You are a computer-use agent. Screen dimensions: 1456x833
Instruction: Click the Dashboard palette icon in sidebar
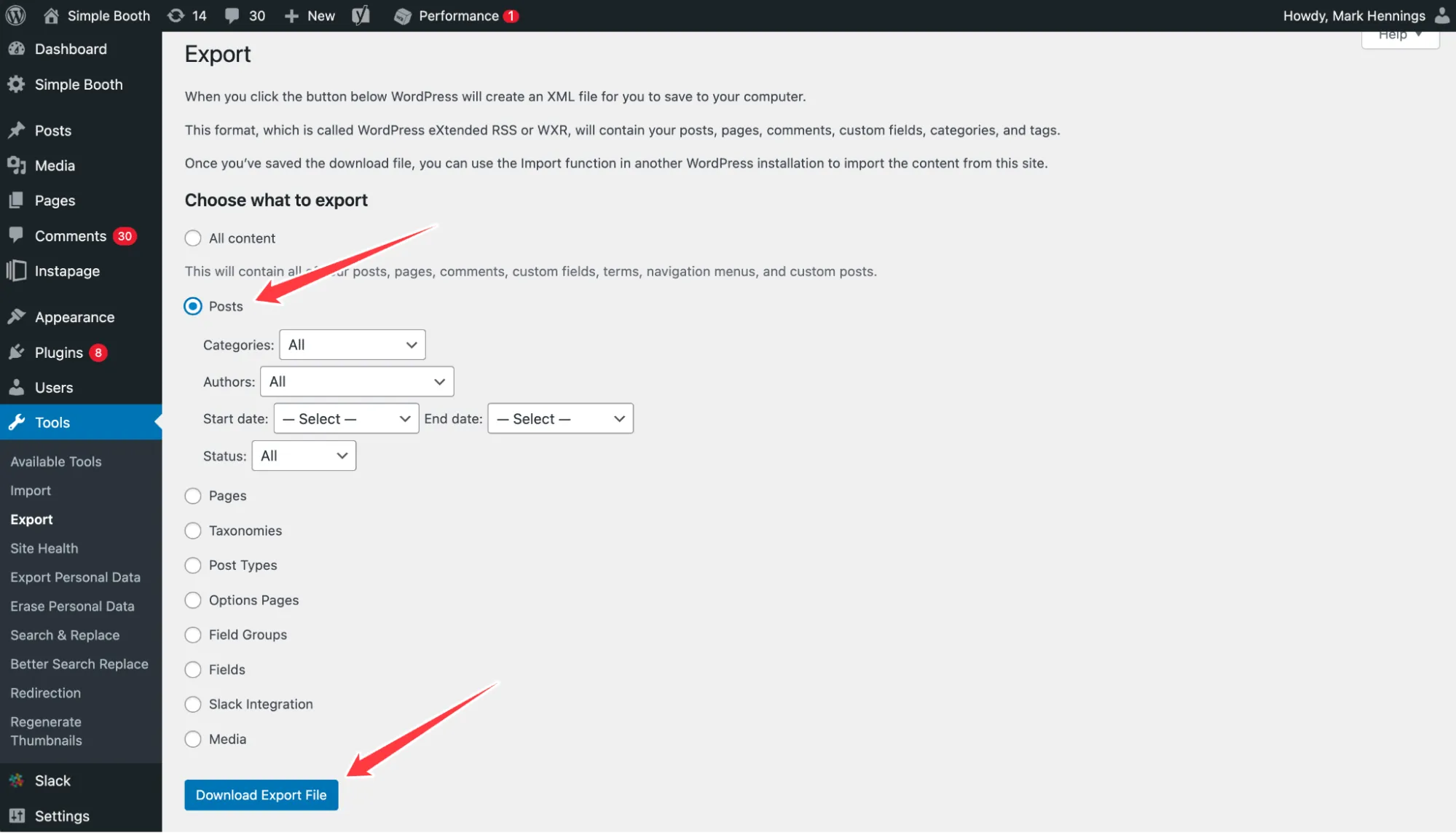17,49
